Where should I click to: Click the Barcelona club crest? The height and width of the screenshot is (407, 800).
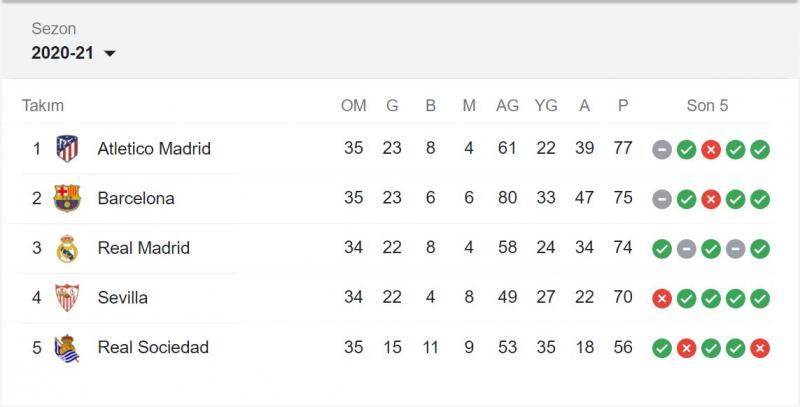coord(67,198)
